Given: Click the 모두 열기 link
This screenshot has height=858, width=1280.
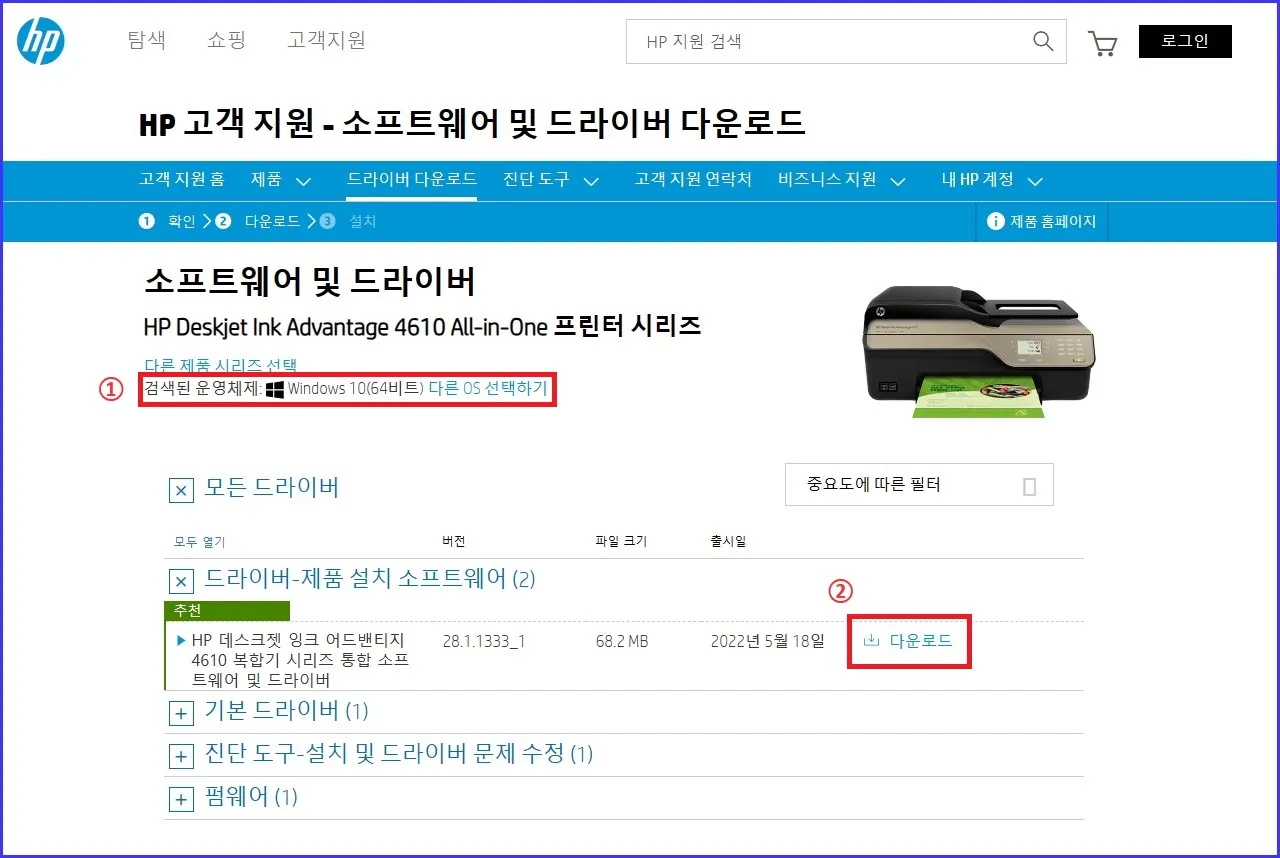Looking at the screenshot, I should 200,542.
